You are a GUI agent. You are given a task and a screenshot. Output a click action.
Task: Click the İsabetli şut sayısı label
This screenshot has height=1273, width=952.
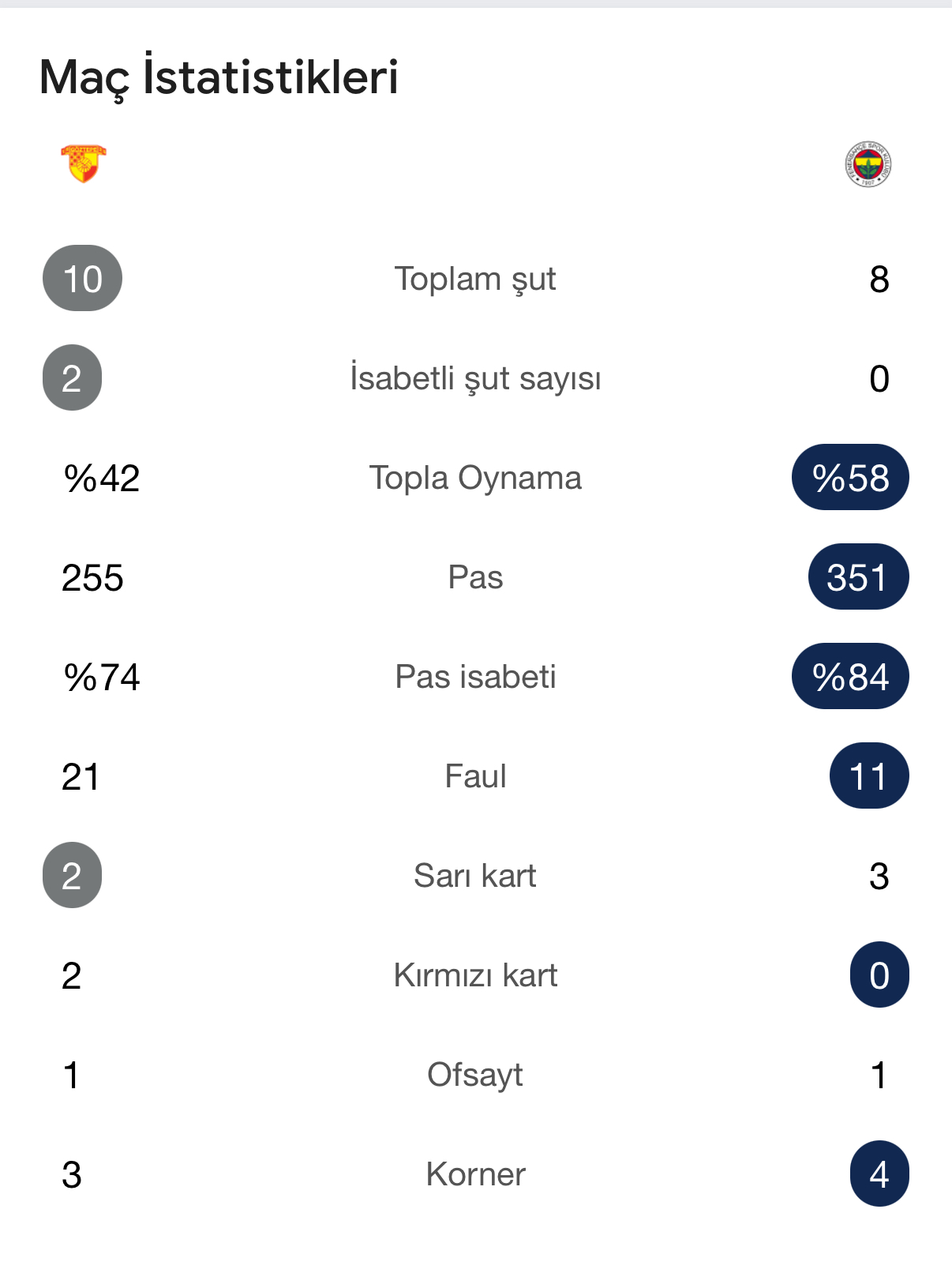click(475, 378)
